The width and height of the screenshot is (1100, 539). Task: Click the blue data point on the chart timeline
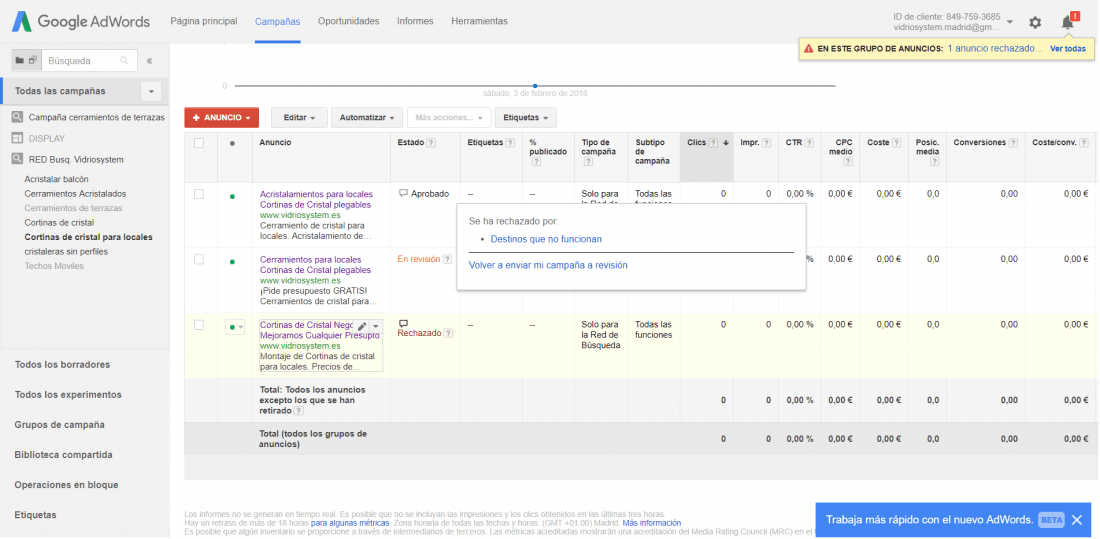tap(535, 86)
